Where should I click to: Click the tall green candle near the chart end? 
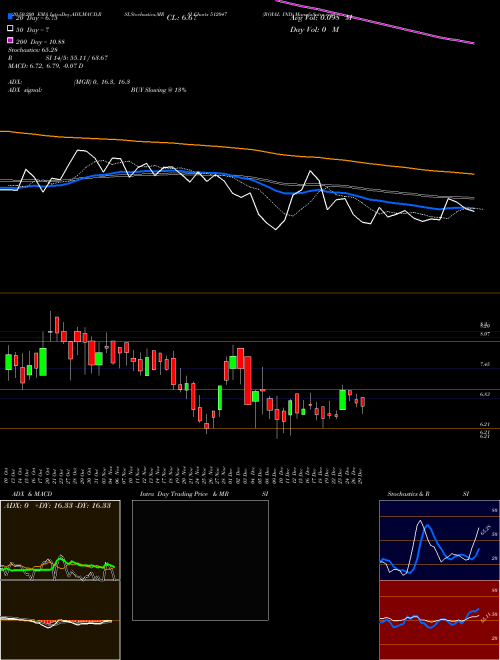[x=343, y=399]
